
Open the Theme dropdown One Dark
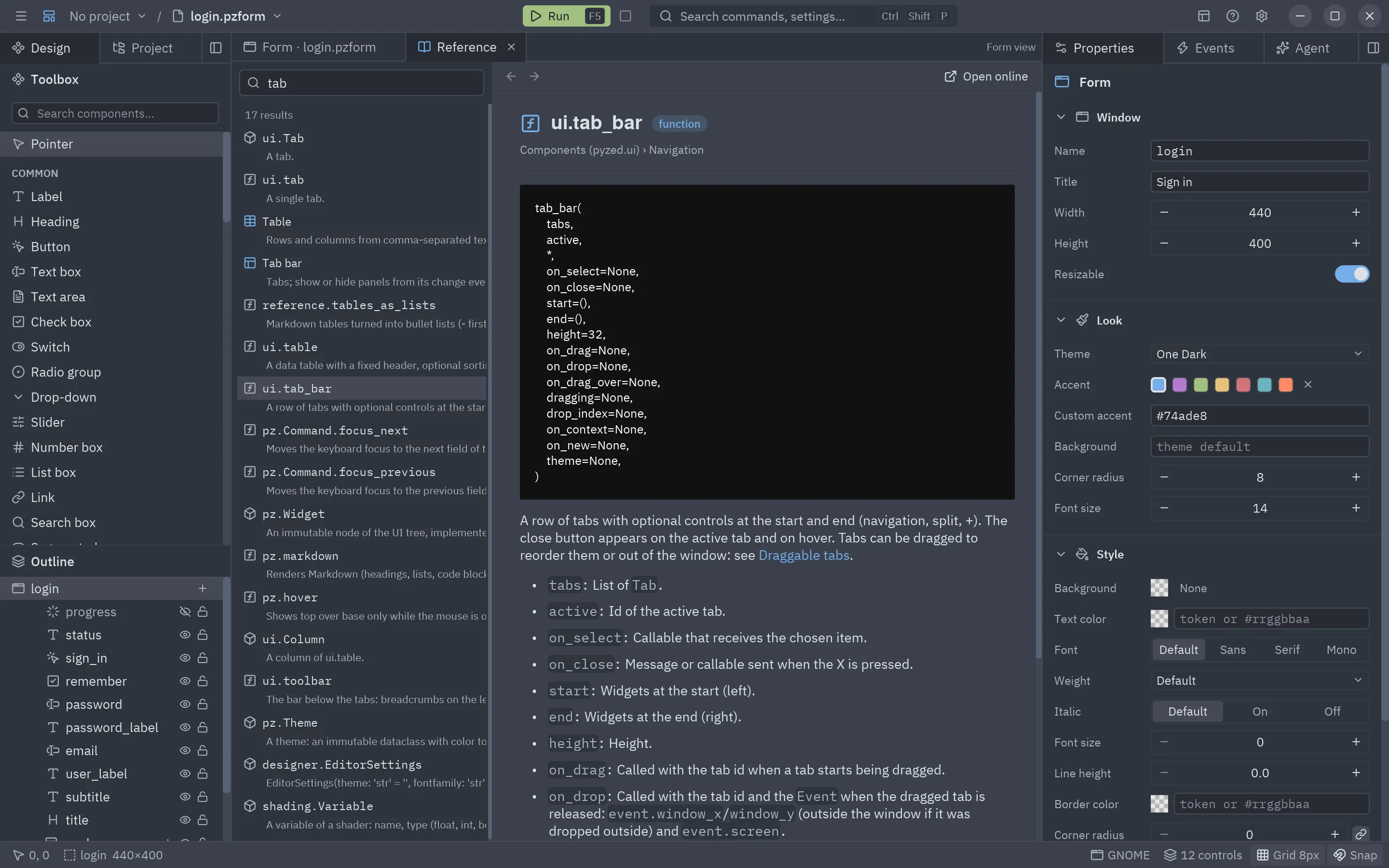(1259, 353)
